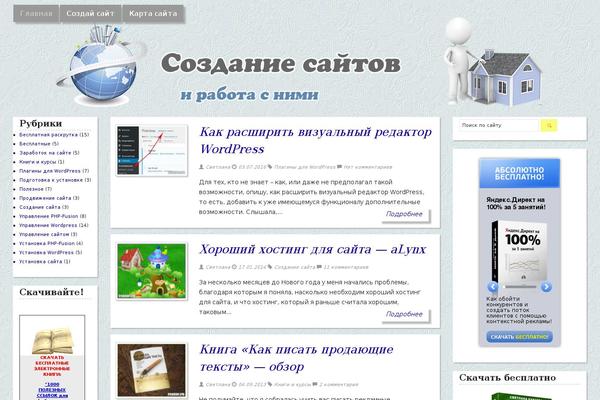Open the Карта сайта menu item
Screen dimensions: 600x400
[x=153, y=14]
